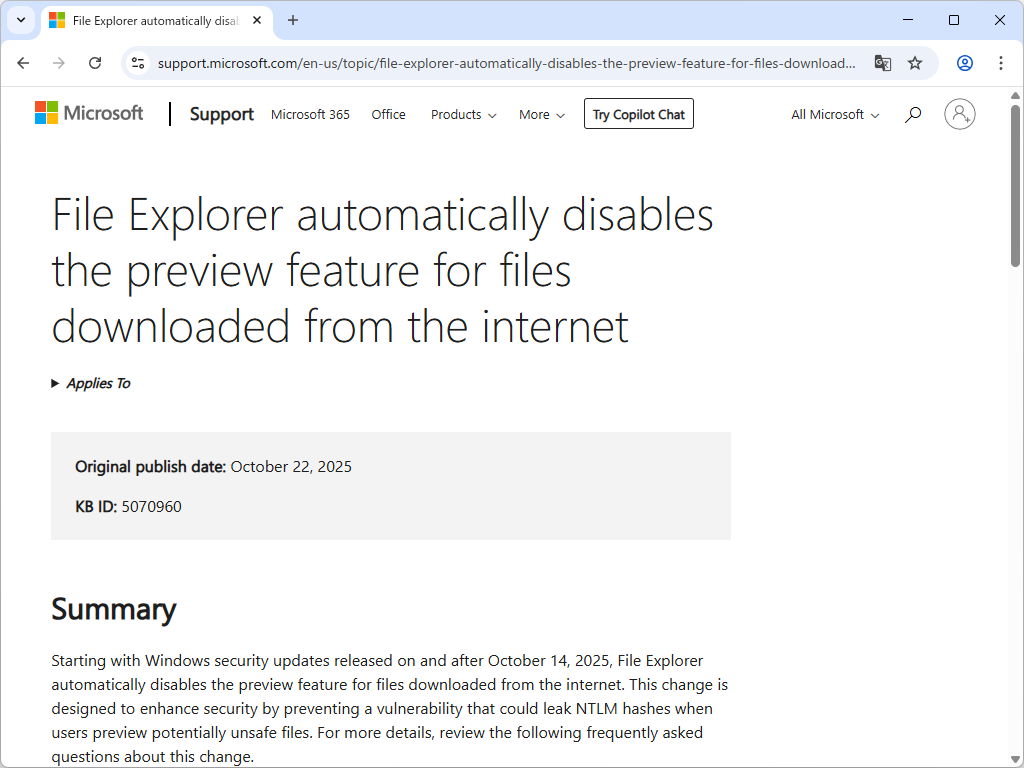Go to the Office menu item
The height and width of the screenshot is (768, 1024).
coord(389,114)
